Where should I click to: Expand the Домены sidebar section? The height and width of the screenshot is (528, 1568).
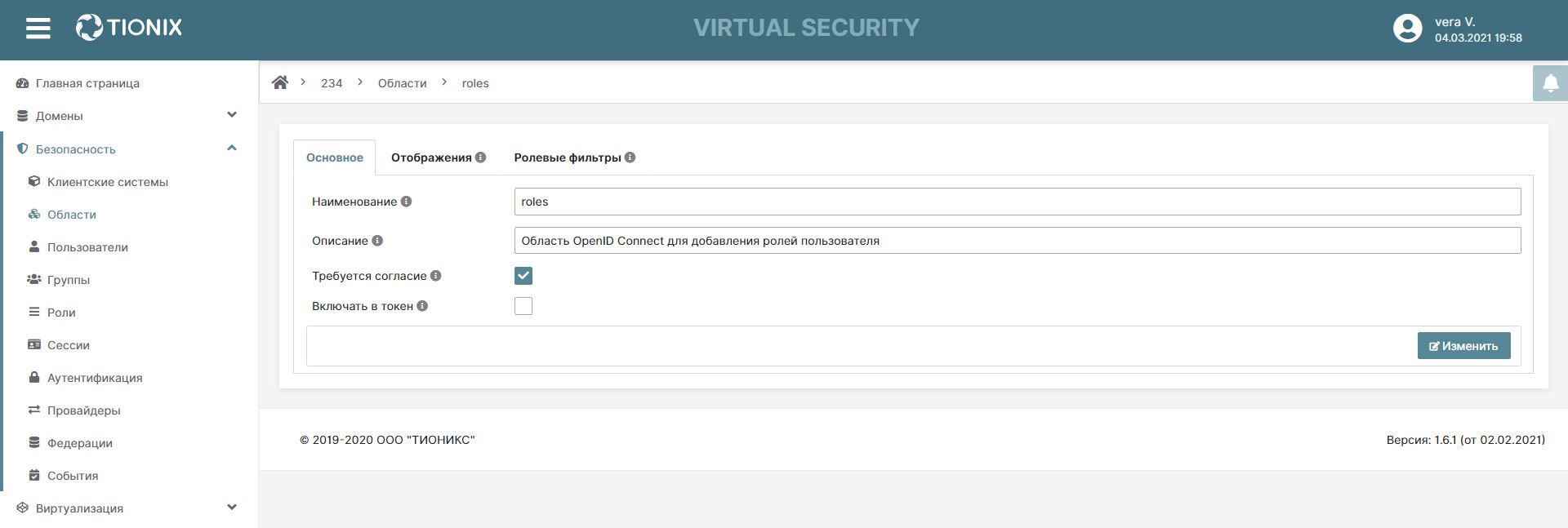(x=231, y=115)
